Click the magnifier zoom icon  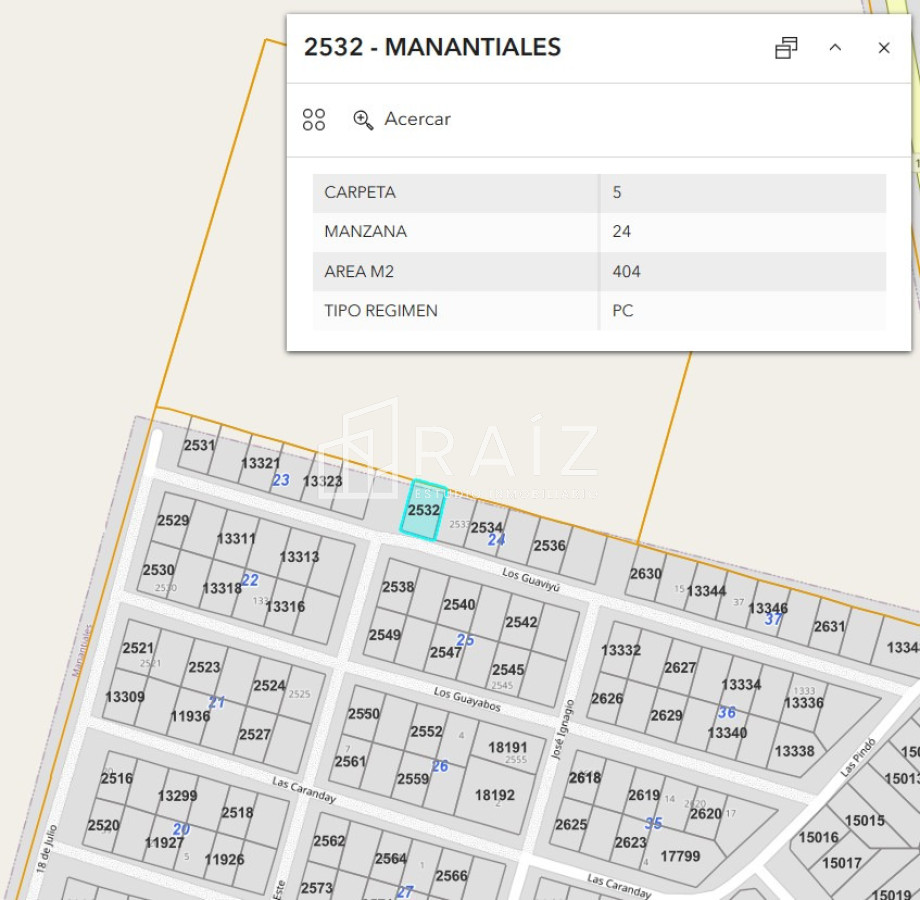click(x=363, y=120)
